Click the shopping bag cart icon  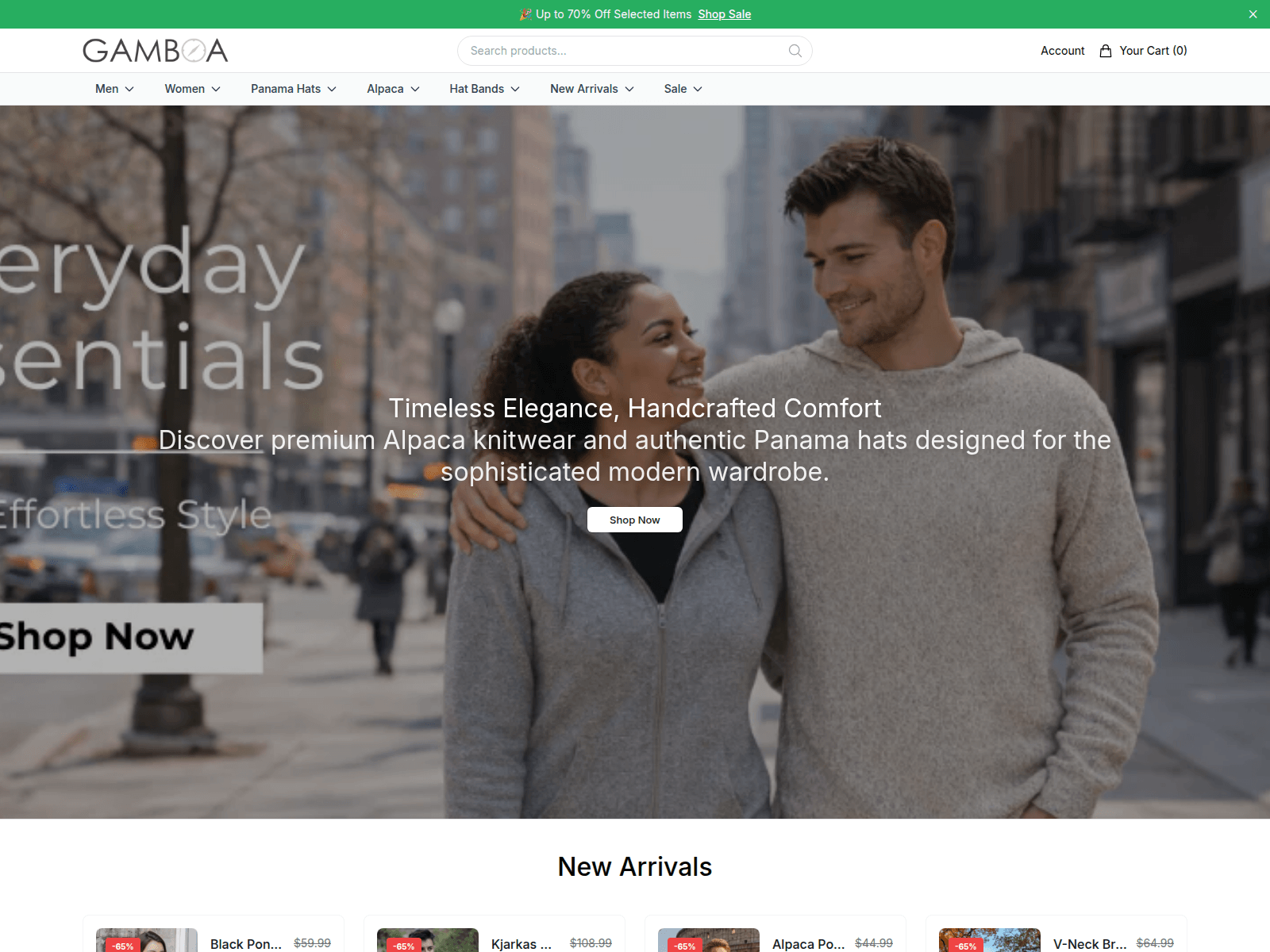tap(1105, 51)
